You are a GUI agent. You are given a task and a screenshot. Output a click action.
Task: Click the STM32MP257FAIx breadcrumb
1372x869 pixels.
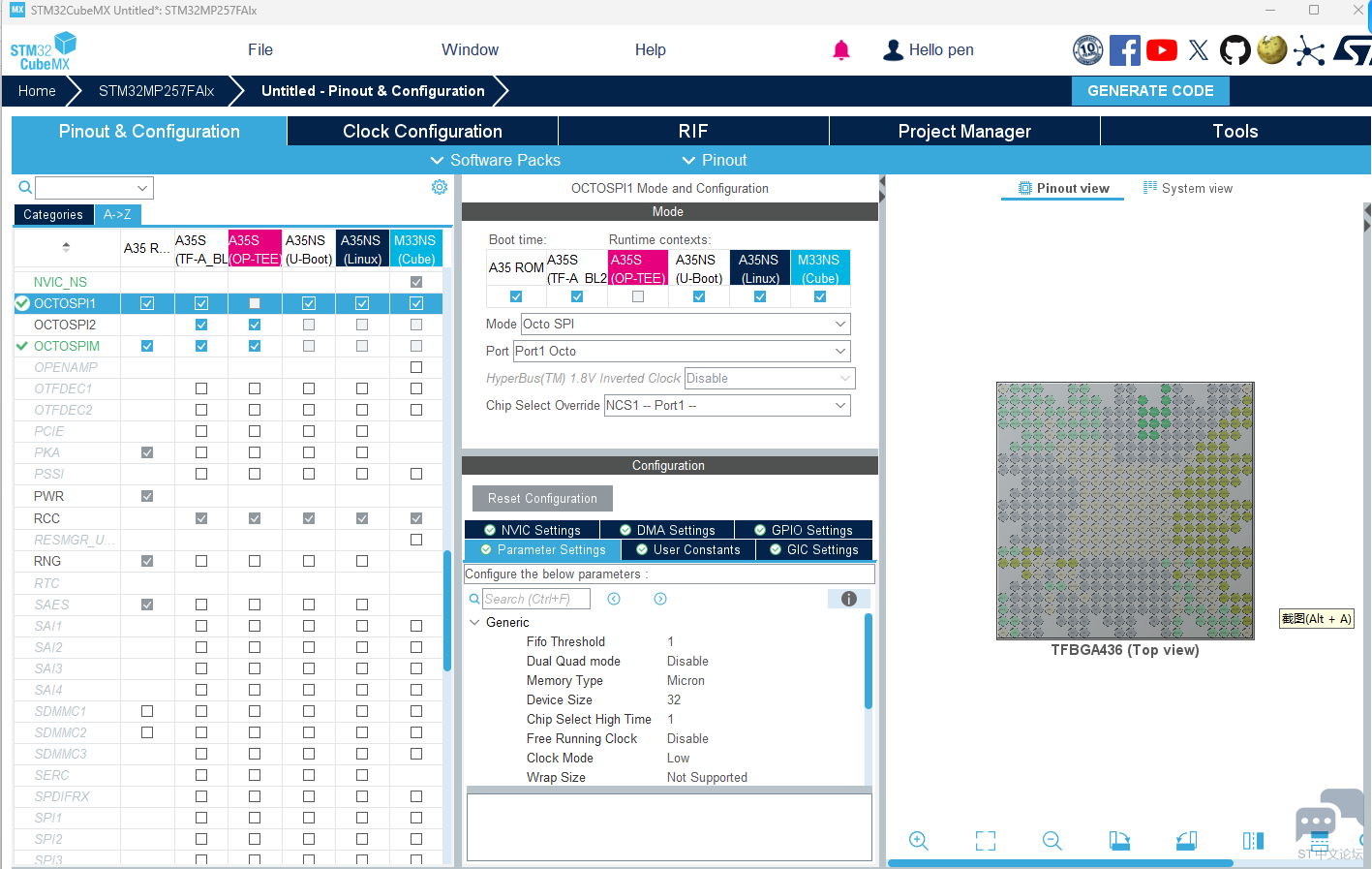pos(157,91)
